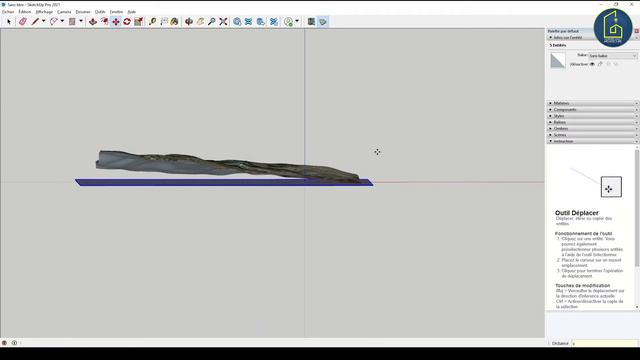
Task: Select the Rectangle shapes tool
Action: 72,22
